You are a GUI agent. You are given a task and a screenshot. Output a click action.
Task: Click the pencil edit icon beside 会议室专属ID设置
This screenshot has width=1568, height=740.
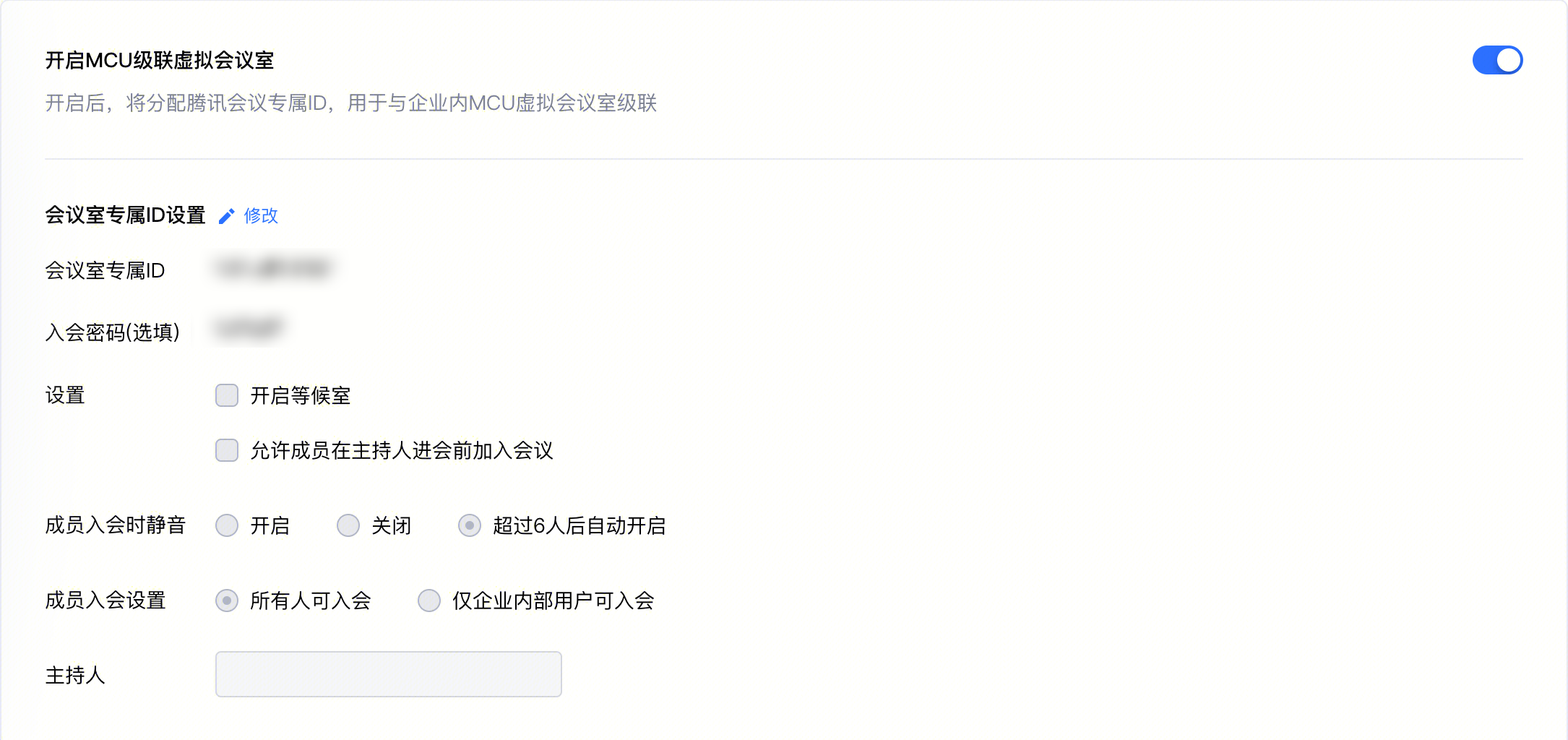click(226, 216)
